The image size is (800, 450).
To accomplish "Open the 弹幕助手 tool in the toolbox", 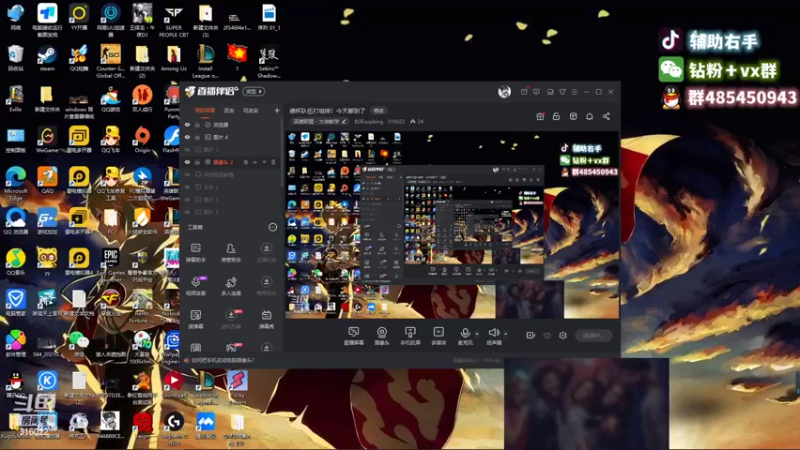I will tap(195, 252).
